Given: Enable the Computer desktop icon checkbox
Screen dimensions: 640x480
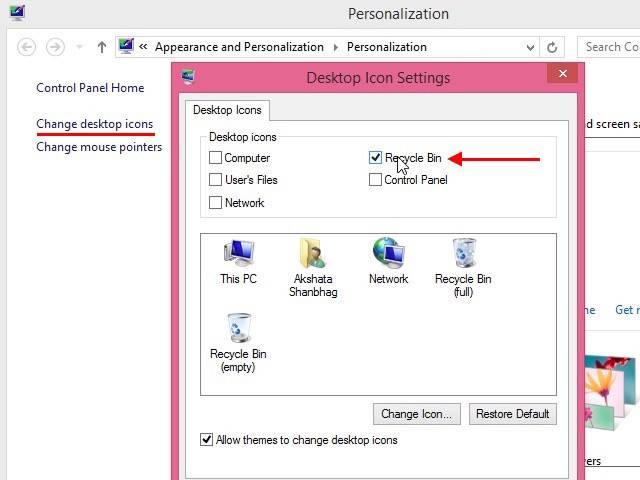Looking at the screenshot, I should pyautogui.click(x=215, y=158).
